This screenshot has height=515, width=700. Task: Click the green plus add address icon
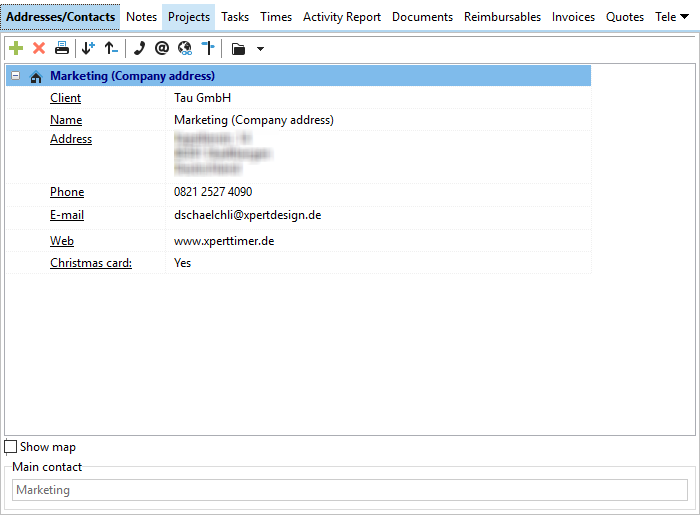[x=15, y=48]
